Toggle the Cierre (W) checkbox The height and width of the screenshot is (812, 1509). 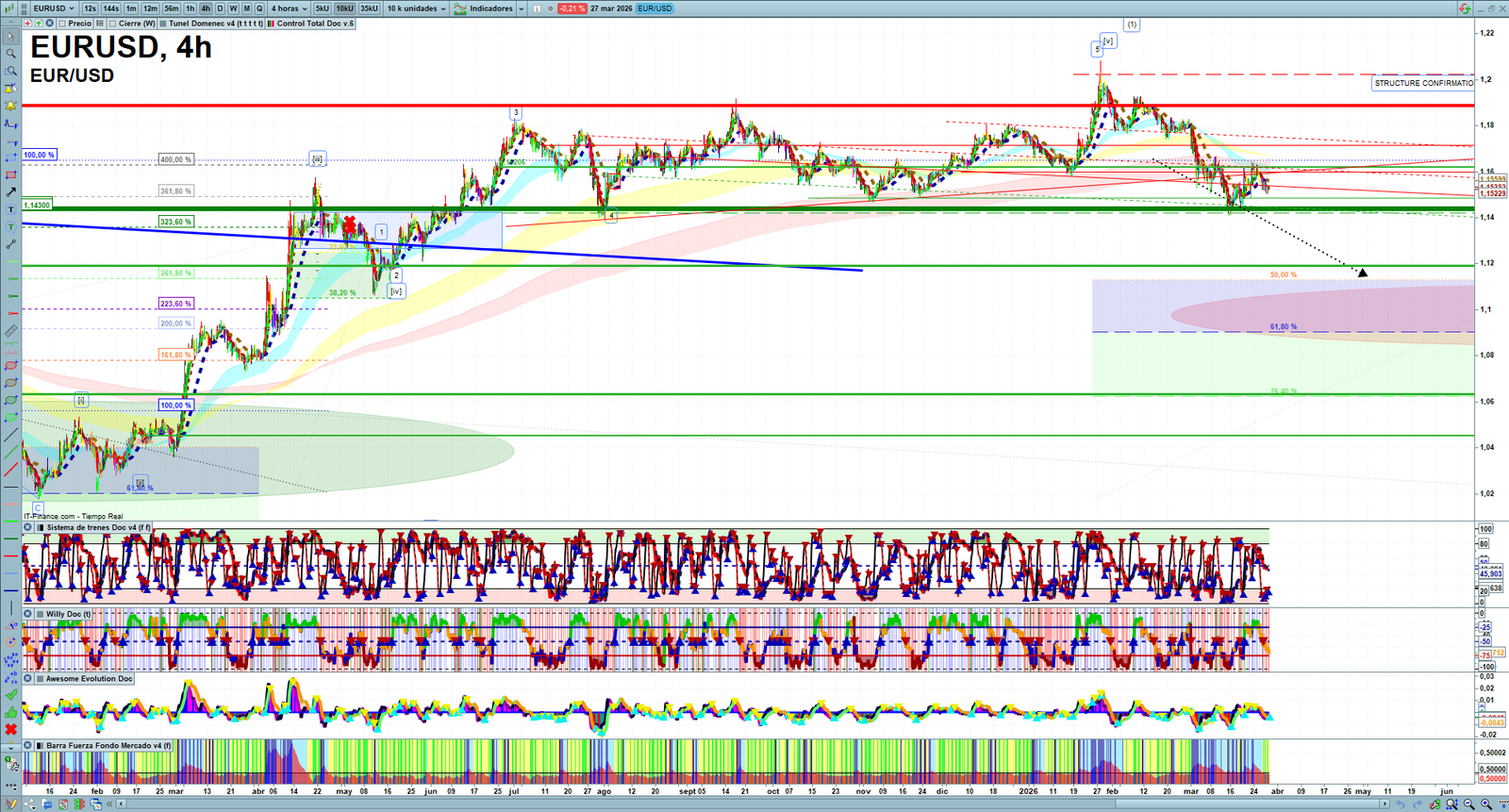click(x=112, y=24)
